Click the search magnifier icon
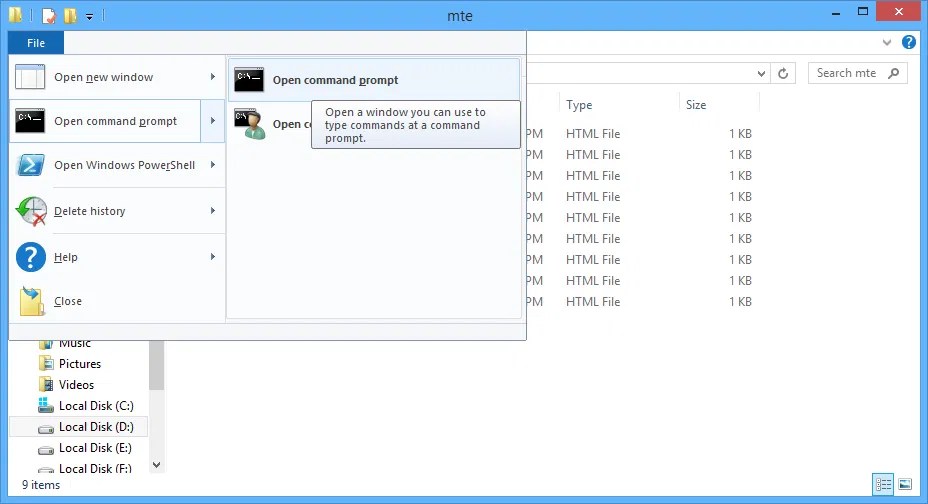Image resolution: width=928 pixels, height=504 pixels. click(894, 73)
